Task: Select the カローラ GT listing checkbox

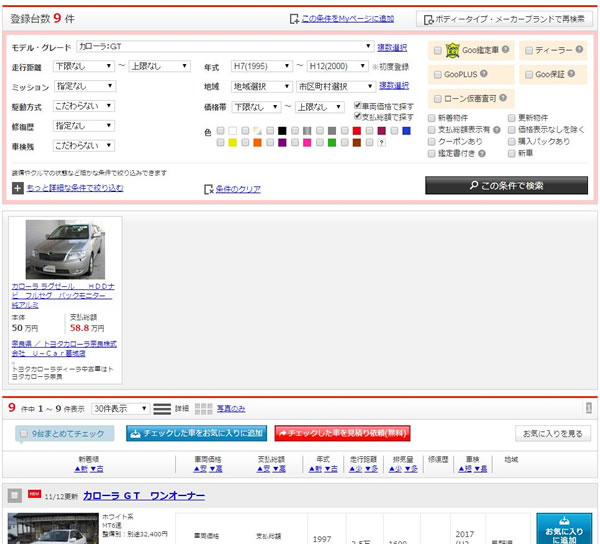Action: point(15,496)
